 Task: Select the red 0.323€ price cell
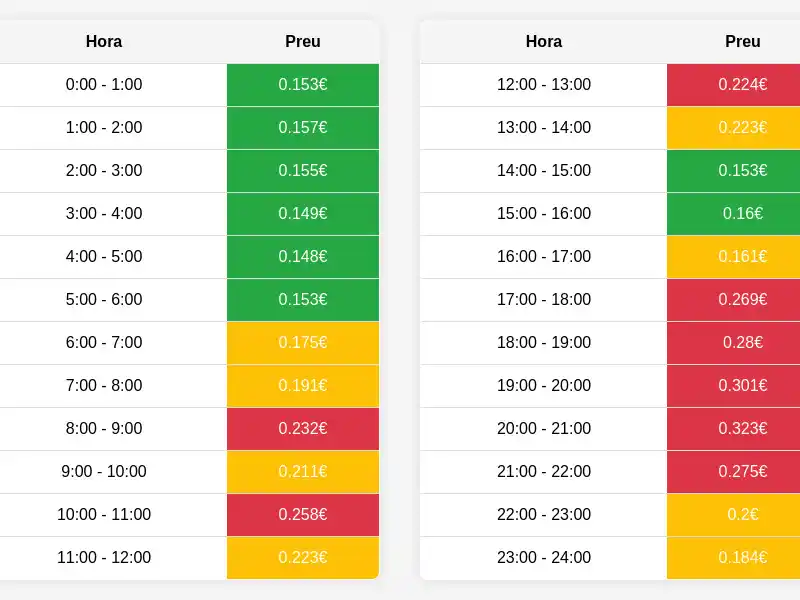[743, 428]
